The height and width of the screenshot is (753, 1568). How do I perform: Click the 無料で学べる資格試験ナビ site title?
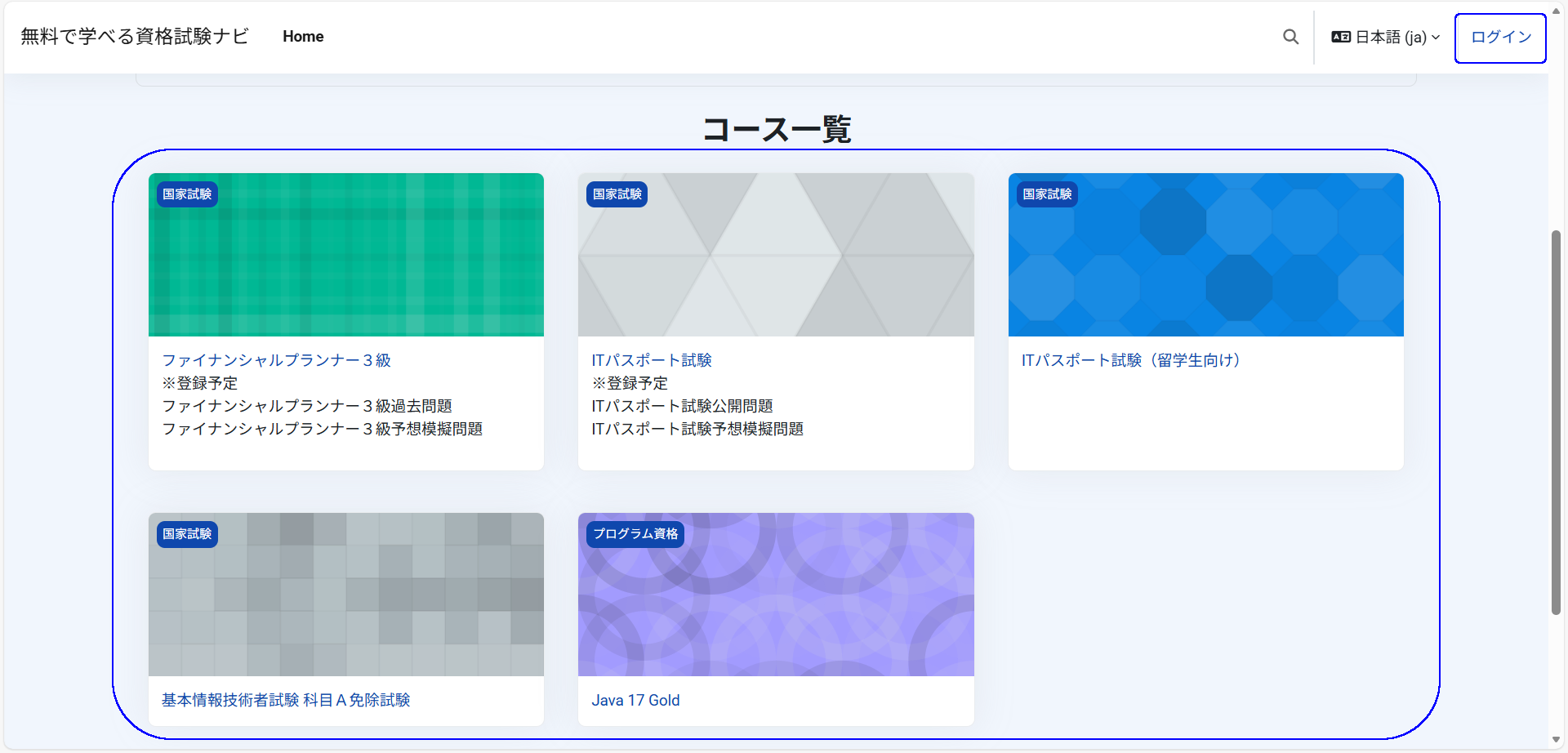[135, 37]
